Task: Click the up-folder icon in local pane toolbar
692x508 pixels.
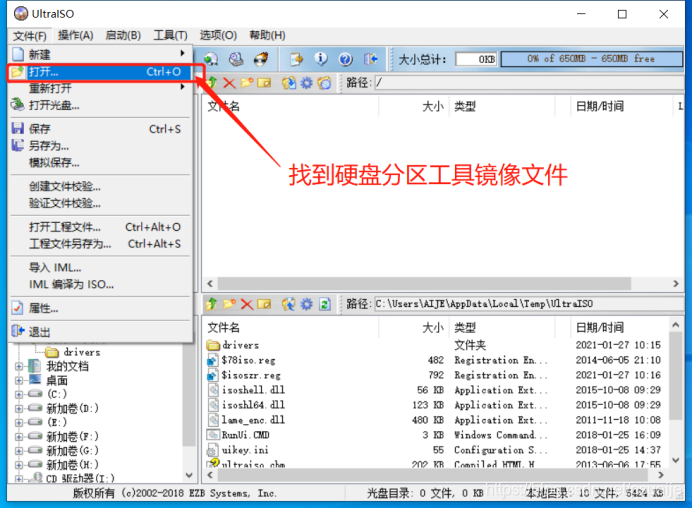Action: (211, 304)
